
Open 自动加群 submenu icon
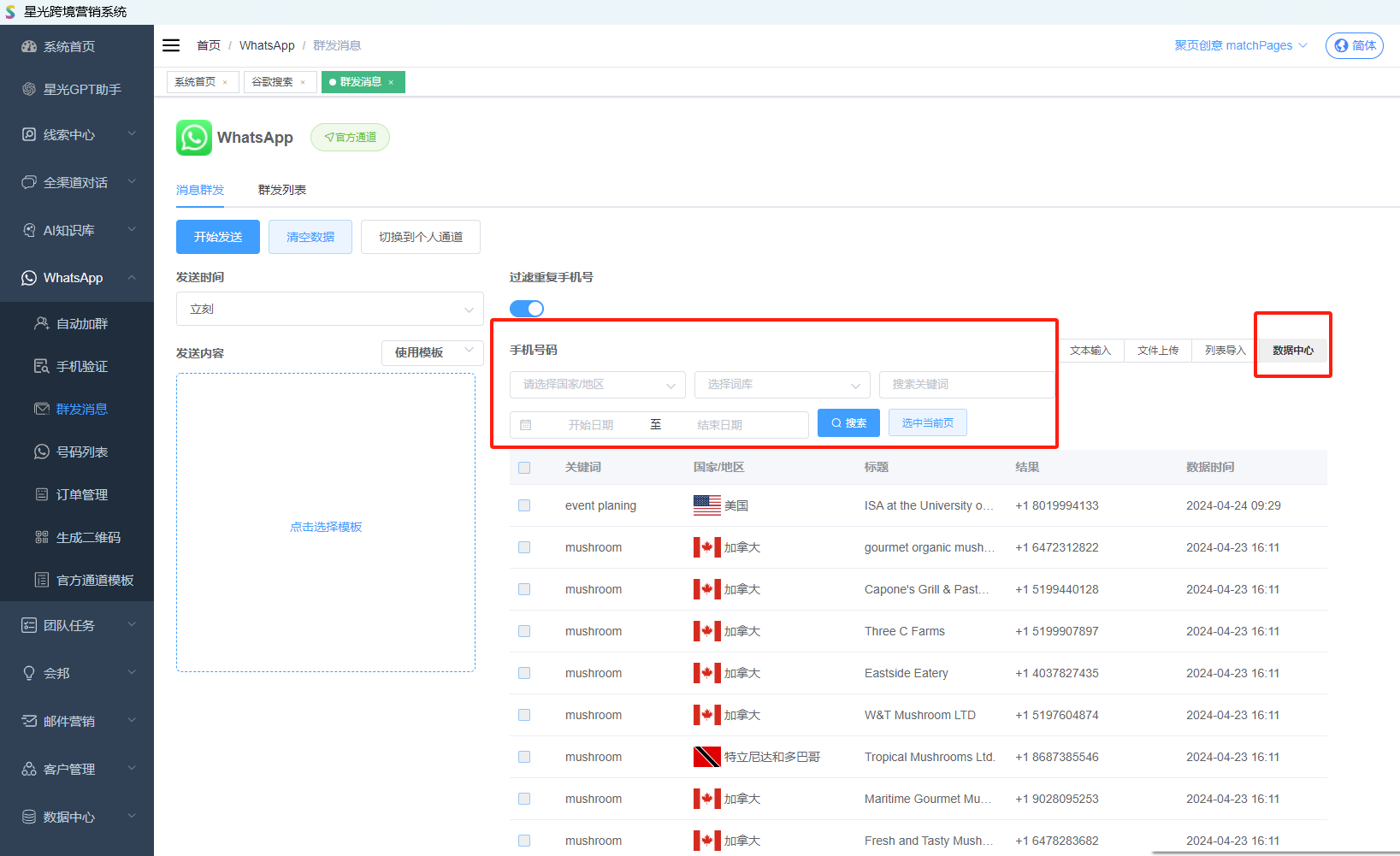coord(42,323)
